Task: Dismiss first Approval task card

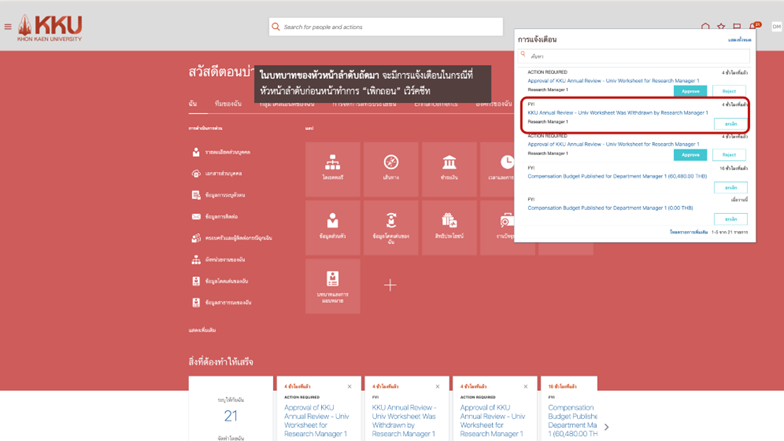Action: pos(349,386)
